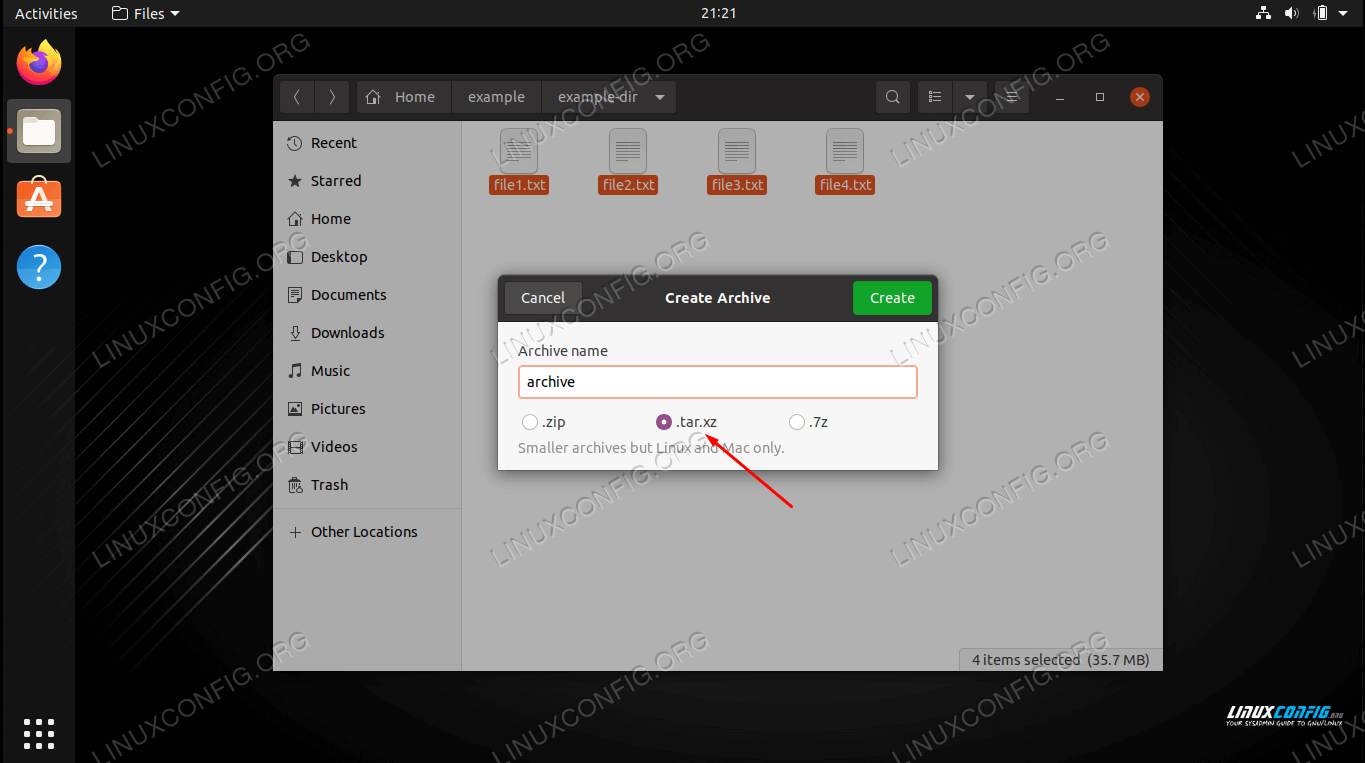Select the .zip format option

click(545, 422)
